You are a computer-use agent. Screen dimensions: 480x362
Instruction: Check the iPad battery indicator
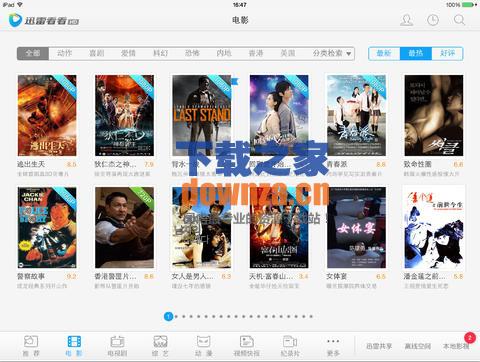[x=468, y=5]
